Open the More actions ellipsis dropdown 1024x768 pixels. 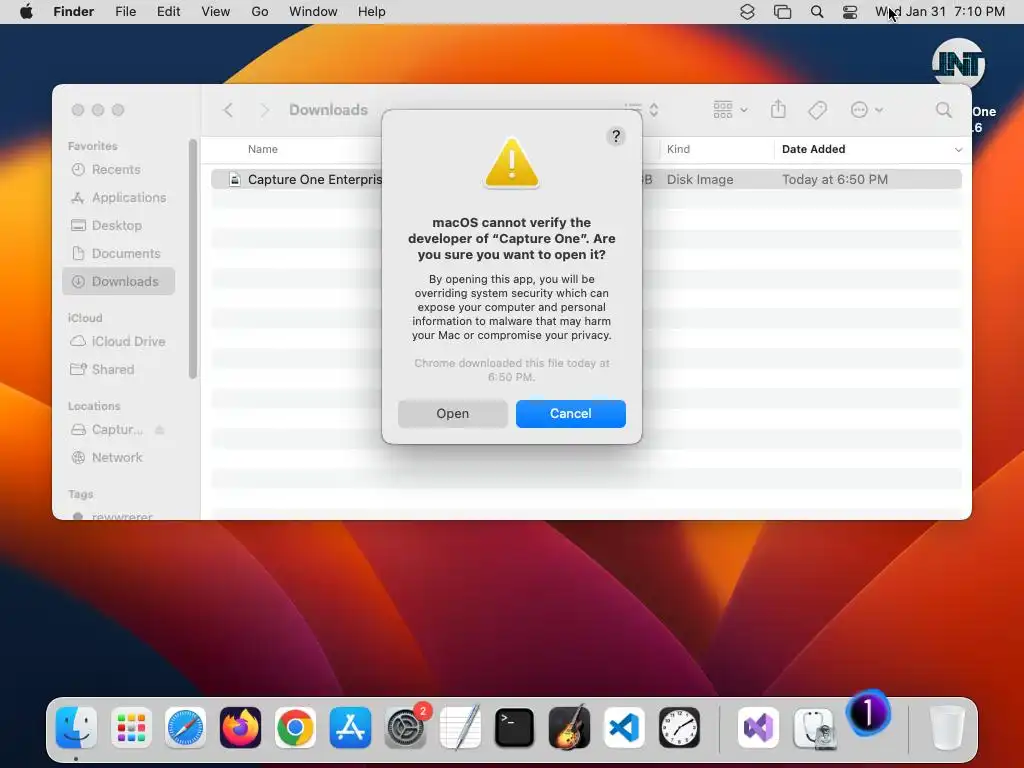pyautogui.click(x=867, y=110)
